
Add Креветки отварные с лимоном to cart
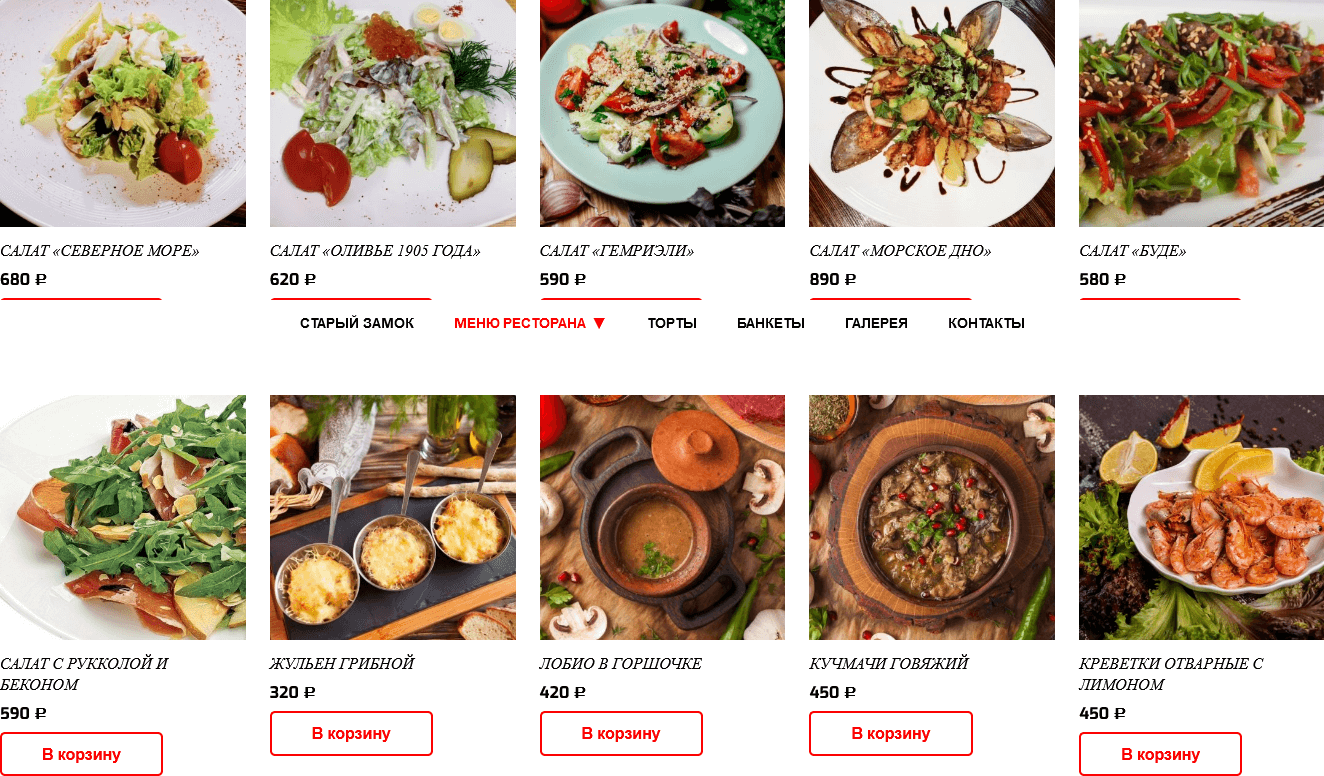click(x=1160, y=754)
